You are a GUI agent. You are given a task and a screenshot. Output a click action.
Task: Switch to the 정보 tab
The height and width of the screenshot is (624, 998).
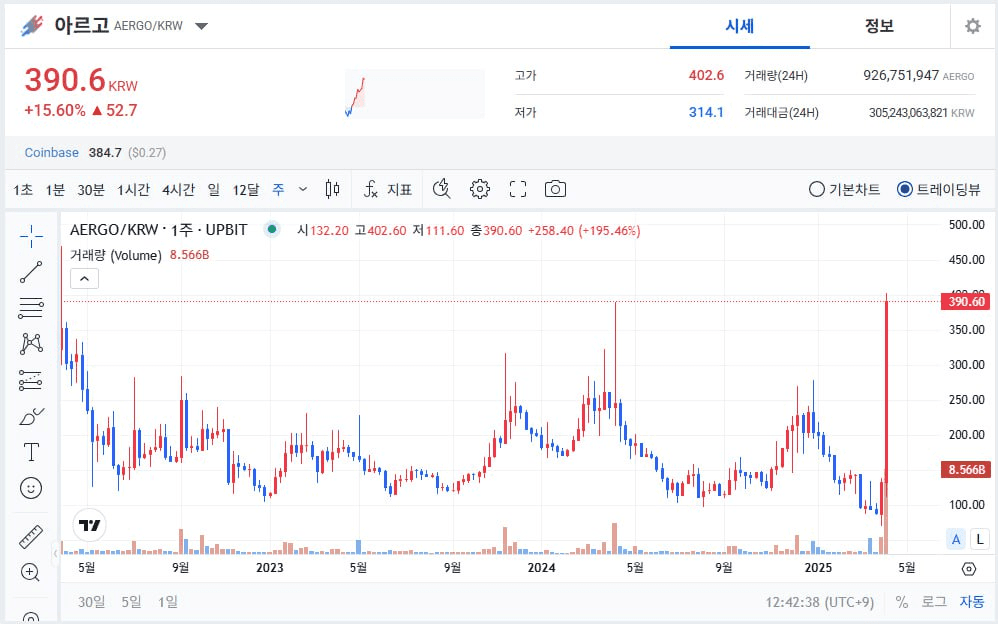coord(878,26)
